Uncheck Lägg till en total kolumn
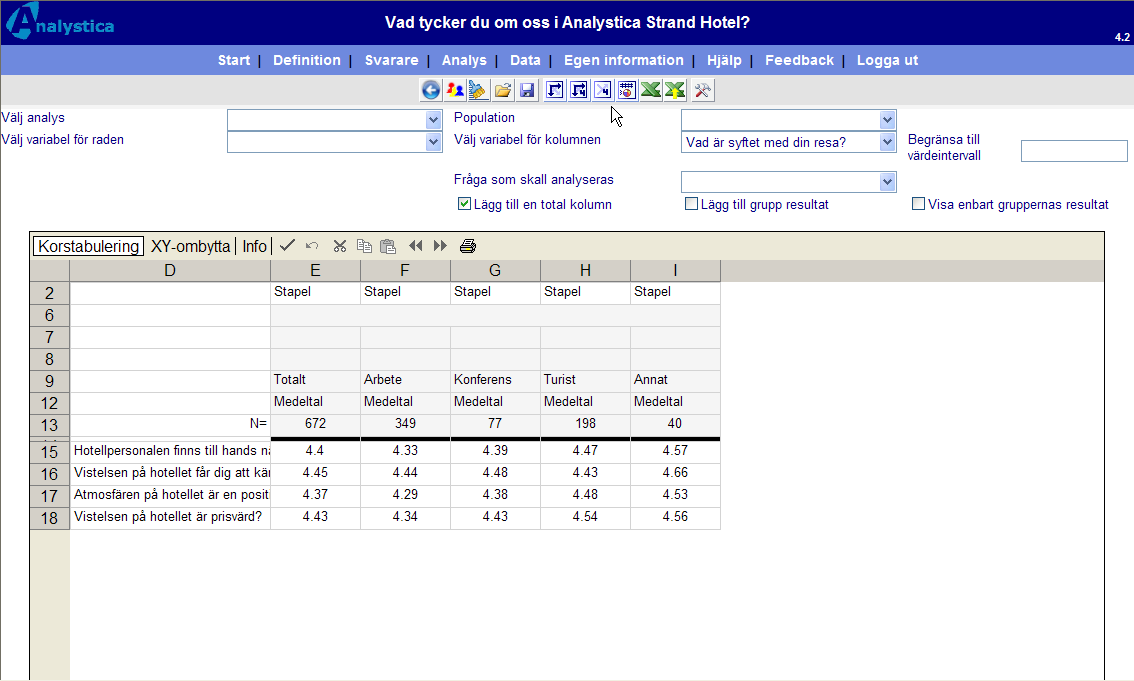1134x681 pixels. pyautogui.click(x=464, y=204)
